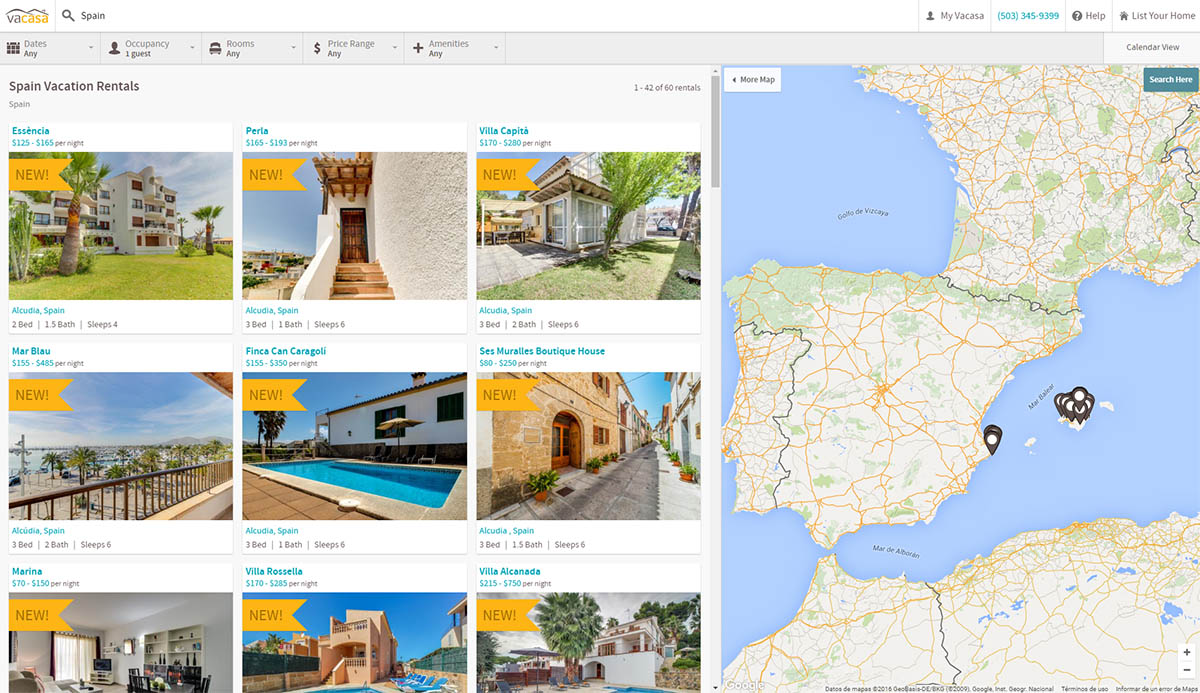Click the Essència price $125 - $165
The height and width of the screenshot is (693, 1200).
click(x=33, y=143)
